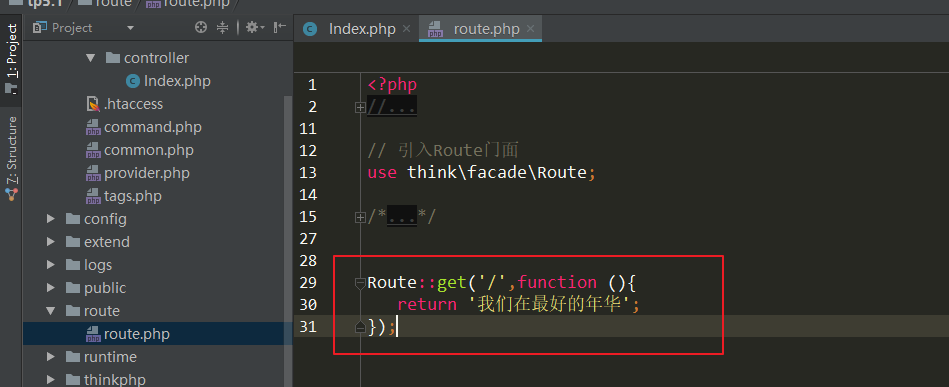This screenshot has width=949, height=387.
Task: Click the scroll-from-source target icon
Action: tap(201, 27)
